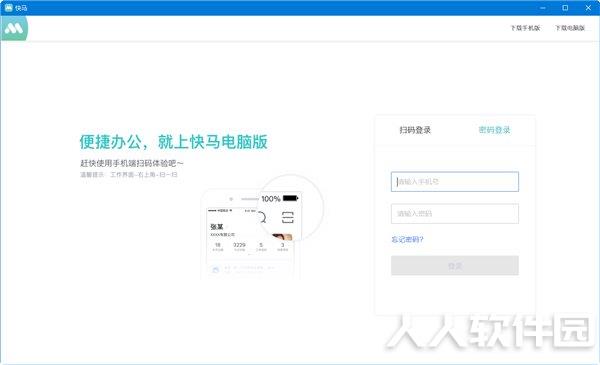Click the small app icon in the title bar
This screenshot has width=600, height=365.
pos(8,8)
